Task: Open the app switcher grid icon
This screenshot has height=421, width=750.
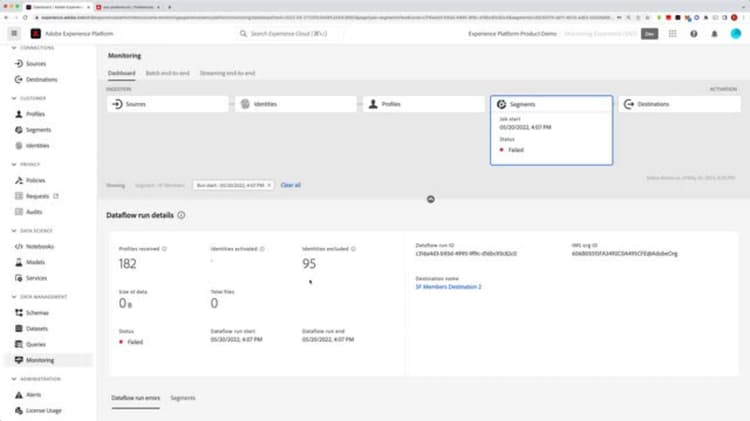Action: coord(673,33)
